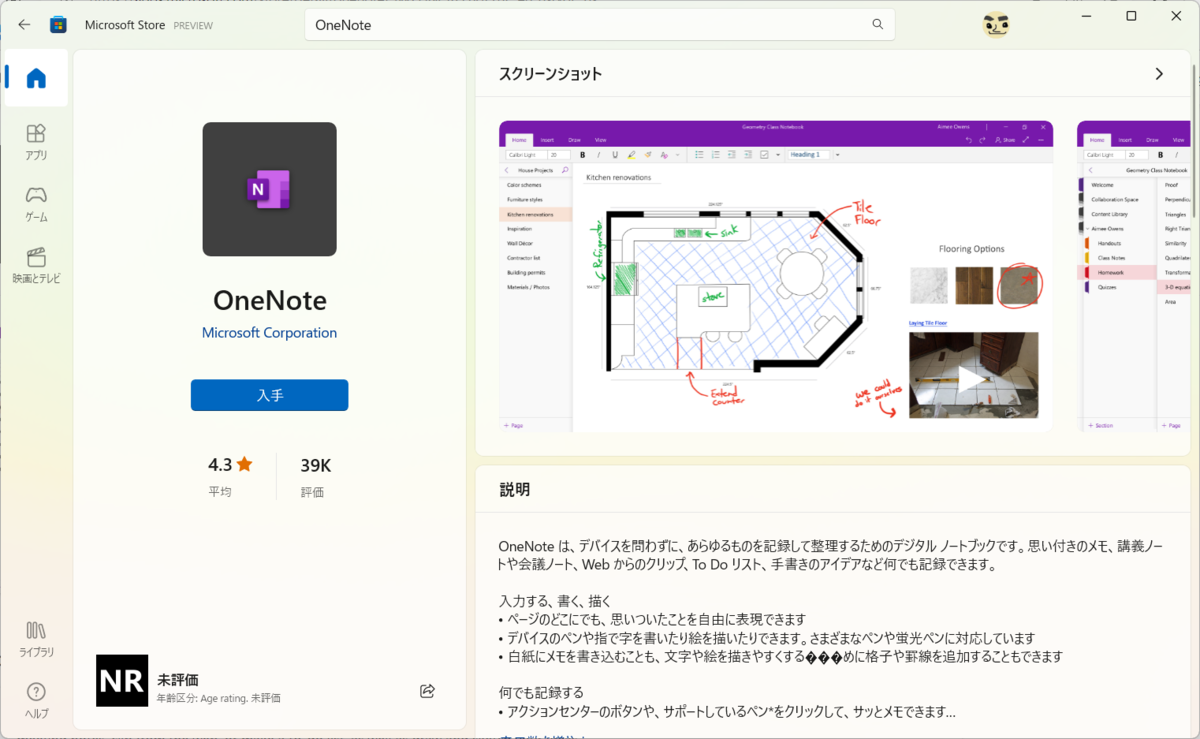This screenshot has width=1200, height=739.
Task: Click the share icon next to the age rating
Action: [x=427, y=690]
